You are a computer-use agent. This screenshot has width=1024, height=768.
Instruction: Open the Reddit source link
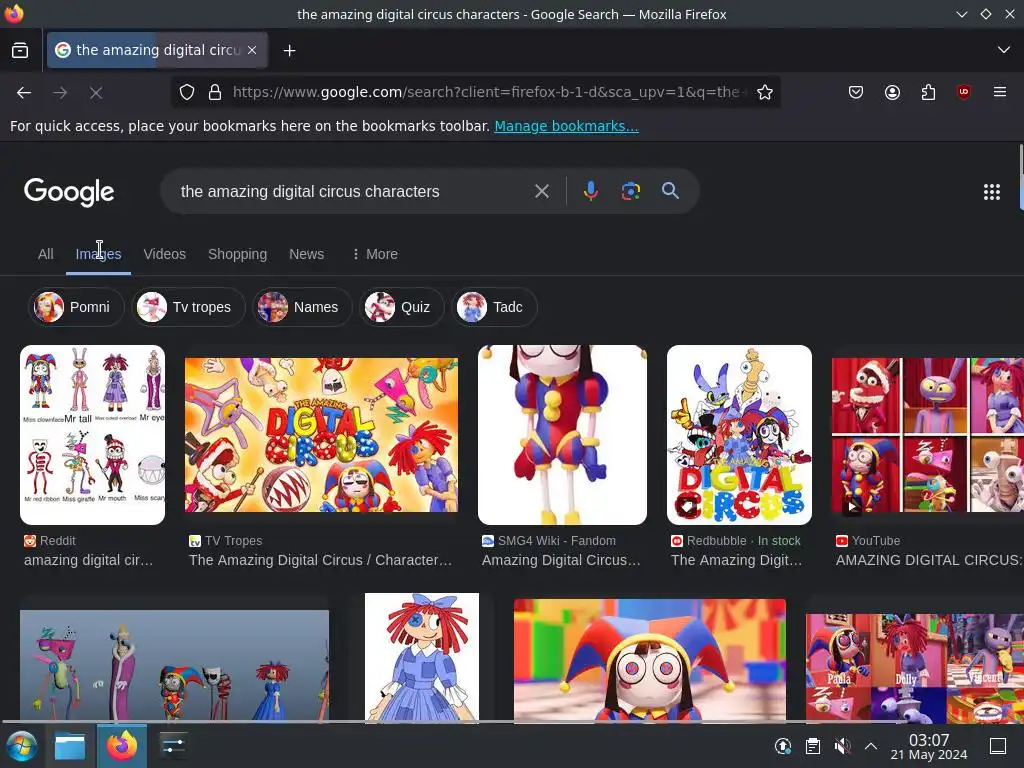50,541
